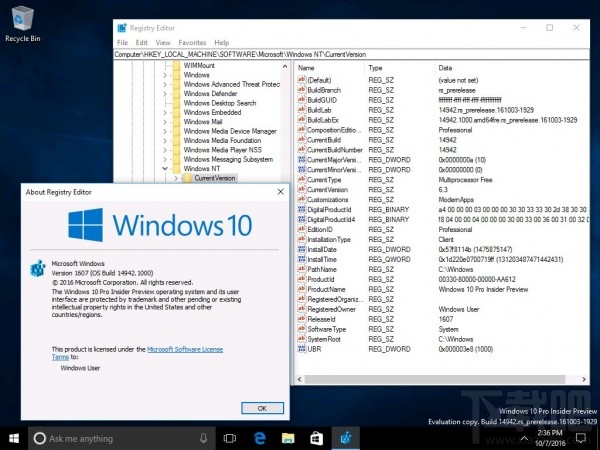
Task: Select the InstallDate DWORD icon
Action: point(302,249)
